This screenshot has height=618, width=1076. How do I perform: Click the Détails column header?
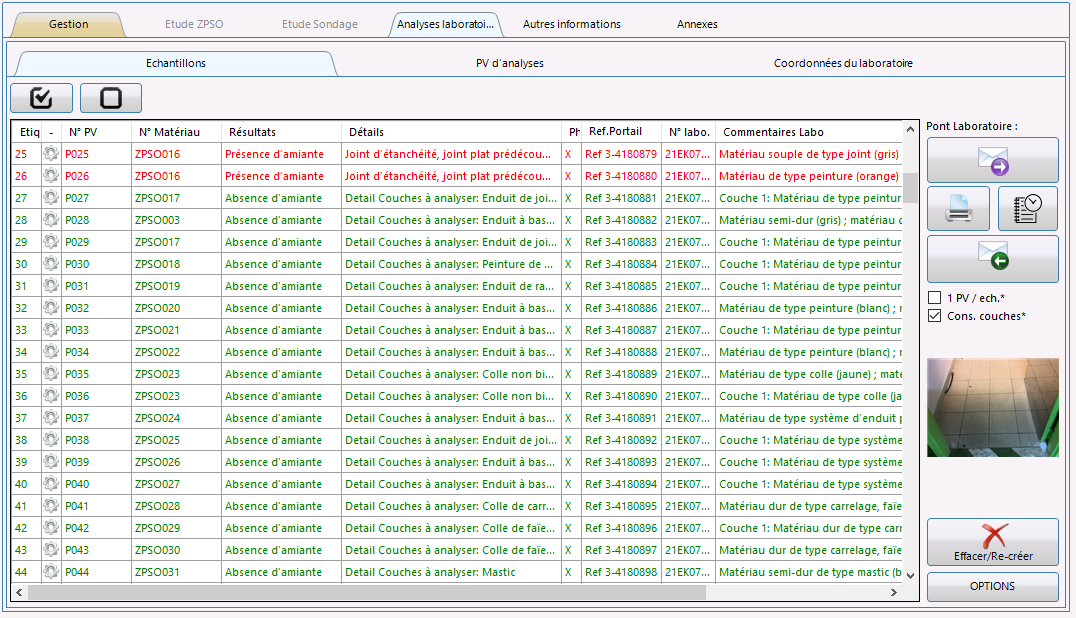point(451,132)
